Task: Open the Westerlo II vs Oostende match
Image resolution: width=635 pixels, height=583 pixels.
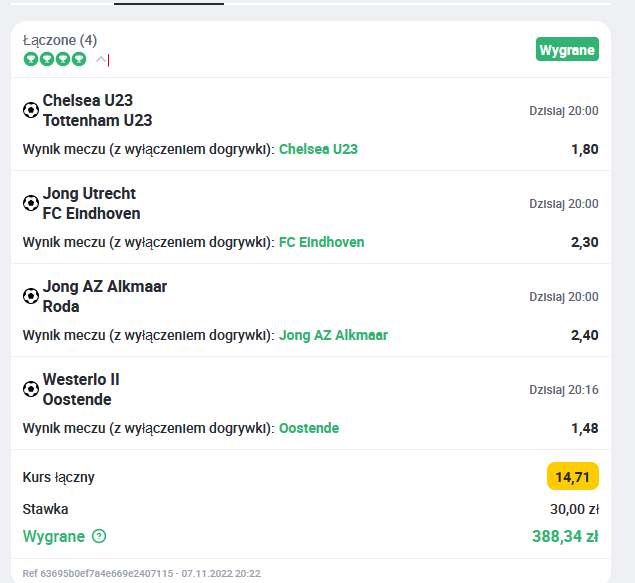Action: tap(81, 389)
